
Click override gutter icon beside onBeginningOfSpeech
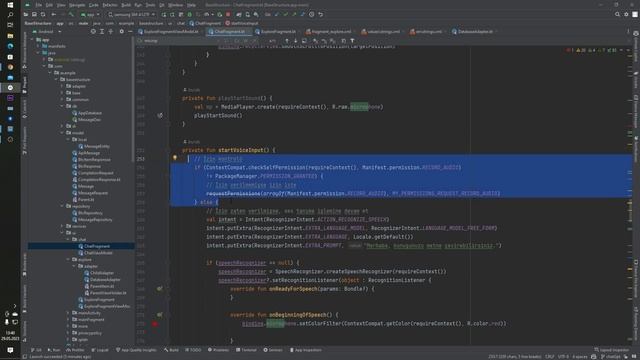coord(160,315)
